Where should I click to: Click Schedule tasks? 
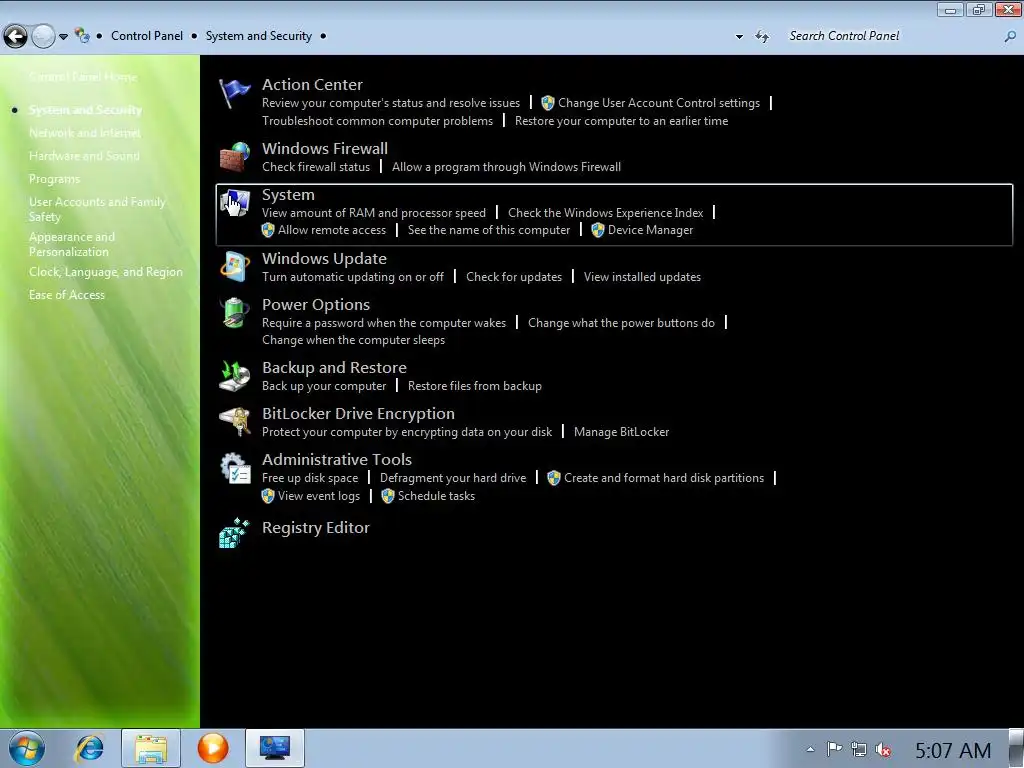coord(436,496)
